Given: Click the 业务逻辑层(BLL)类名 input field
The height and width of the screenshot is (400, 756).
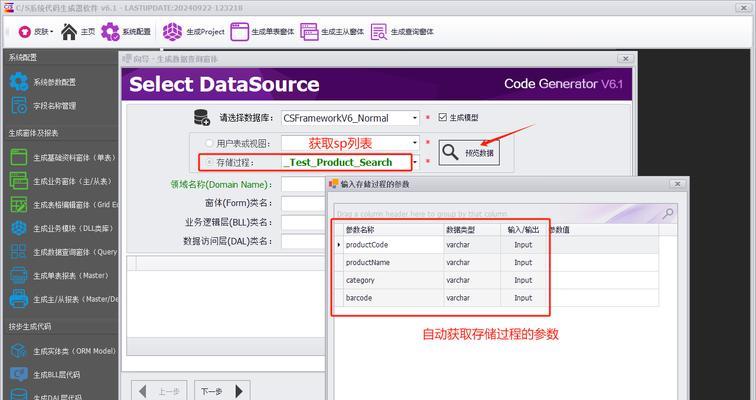Looking at the screenshot, I should click(x=304, y=223).
